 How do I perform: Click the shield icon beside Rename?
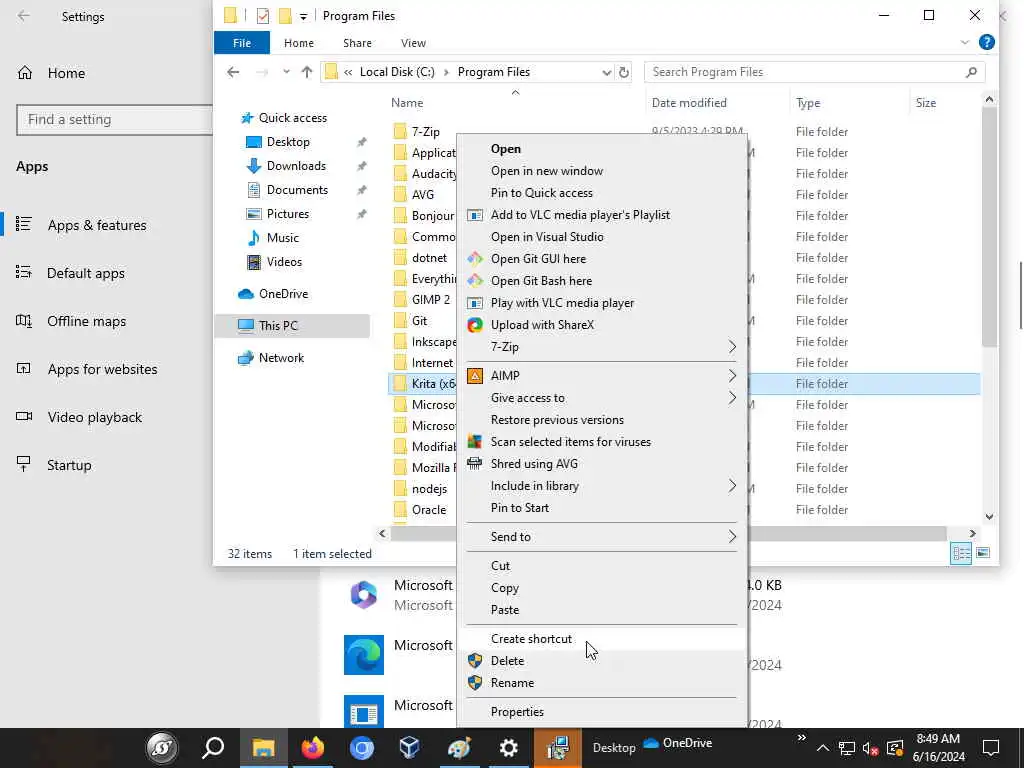[x=475, y=683]
